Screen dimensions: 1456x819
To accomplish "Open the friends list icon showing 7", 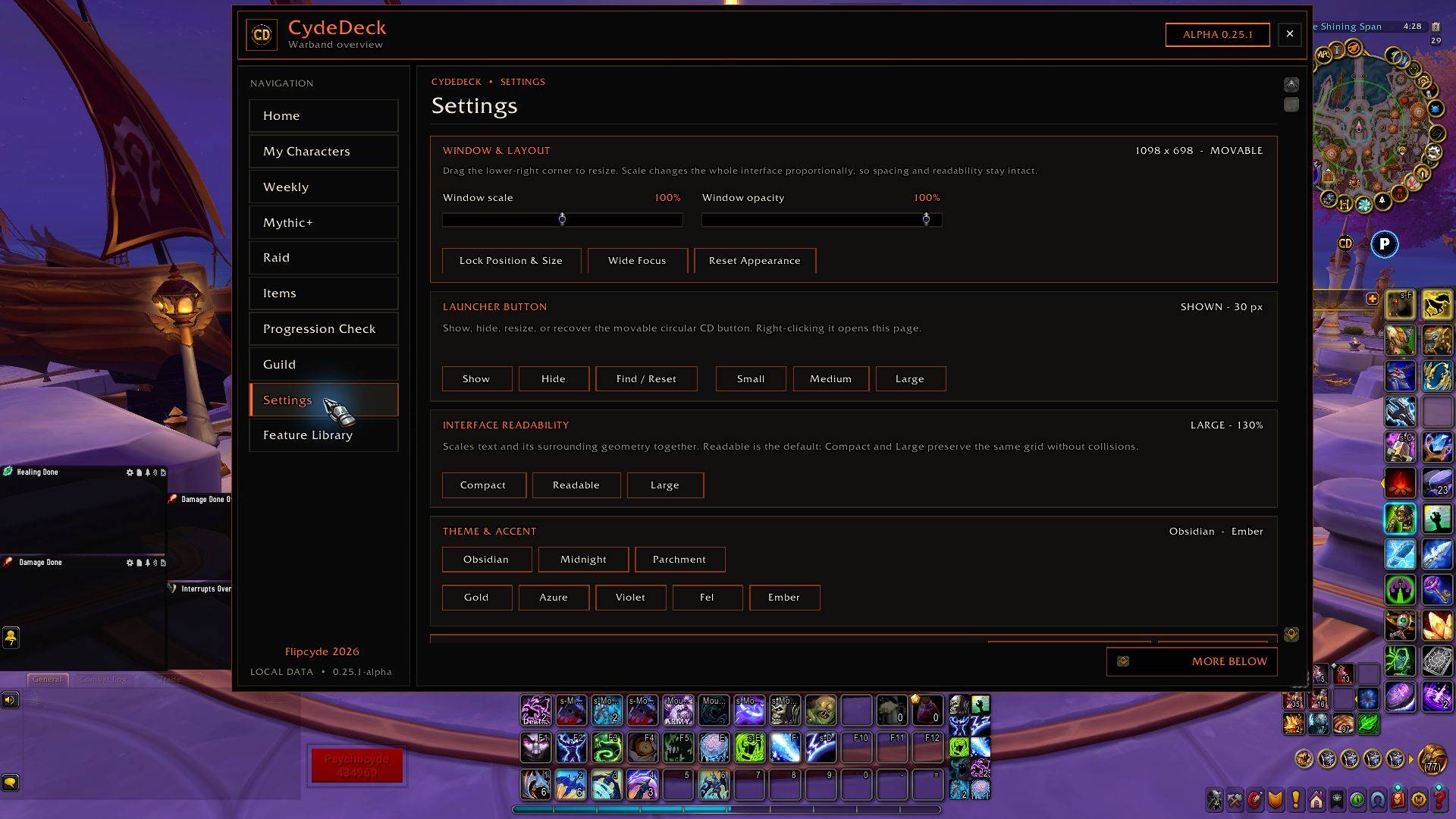I will (11, 638).
